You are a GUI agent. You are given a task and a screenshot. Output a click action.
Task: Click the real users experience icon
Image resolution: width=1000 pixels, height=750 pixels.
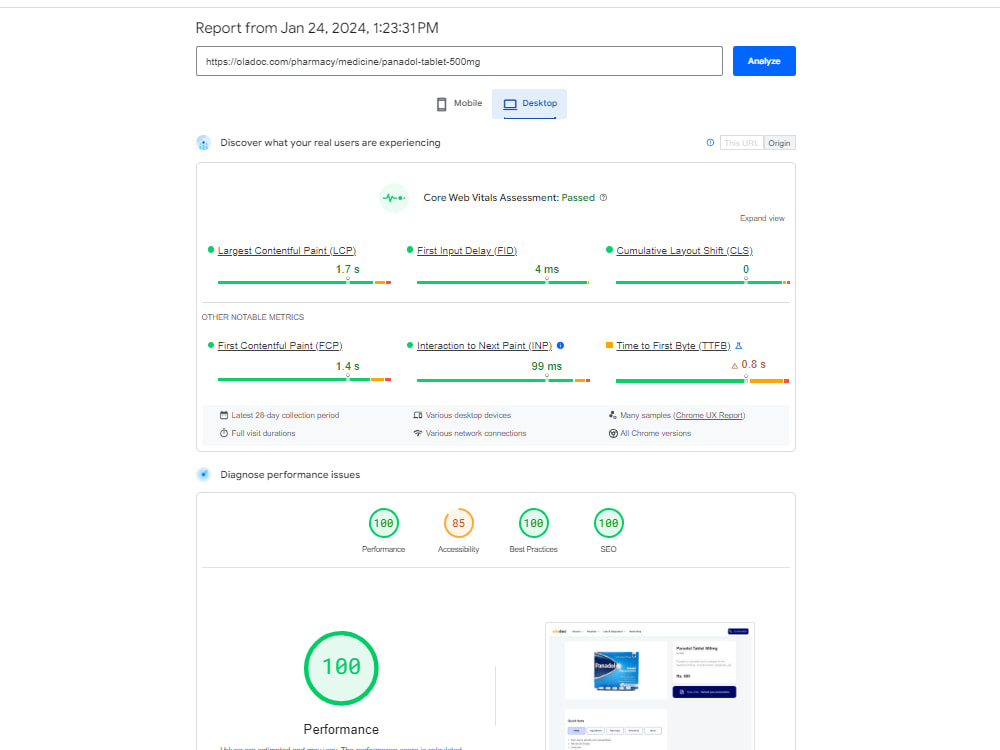click(x=203, y=143)
